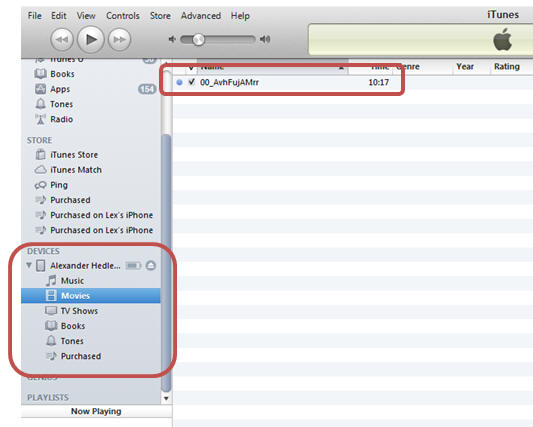Open Ping in the Store section

pos(59,185)
